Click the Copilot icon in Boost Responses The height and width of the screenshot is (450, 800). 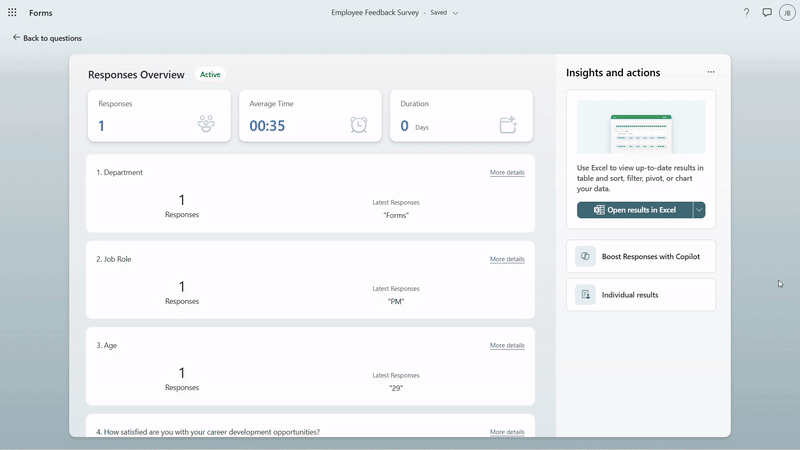[585, 256]
